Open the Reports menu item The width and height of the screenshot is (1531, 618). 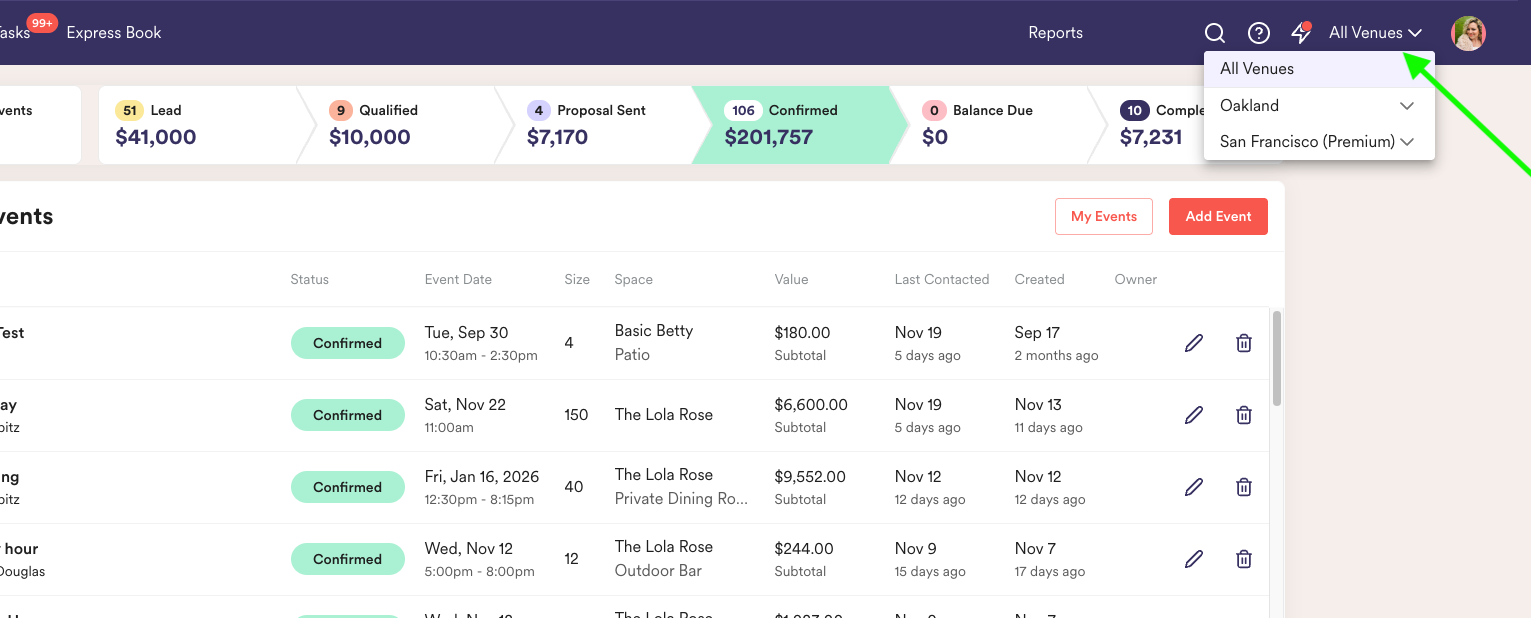coord(1055,33)
